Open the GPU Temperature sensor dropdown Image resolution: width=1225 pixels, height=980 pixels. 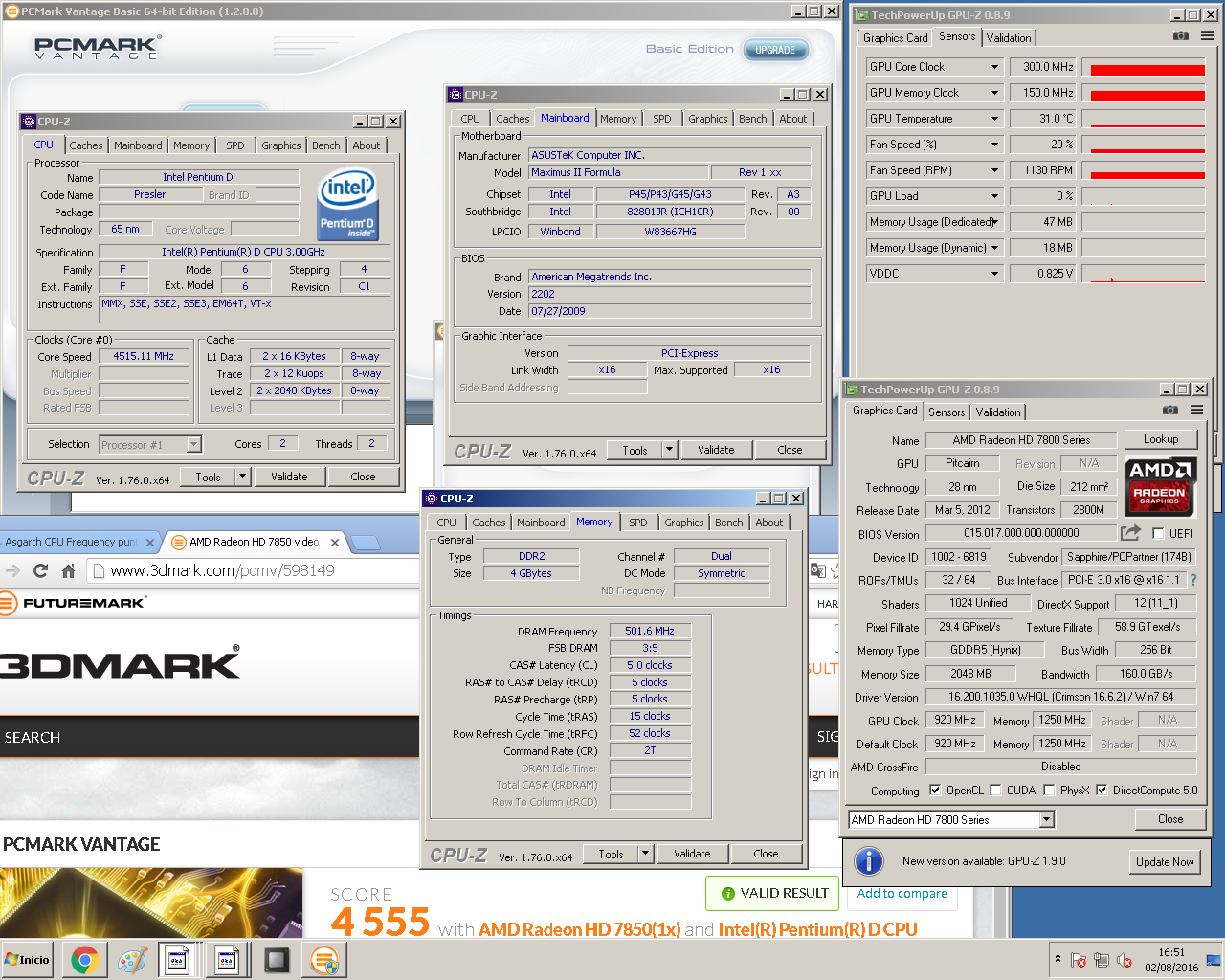tap(994, 119)
